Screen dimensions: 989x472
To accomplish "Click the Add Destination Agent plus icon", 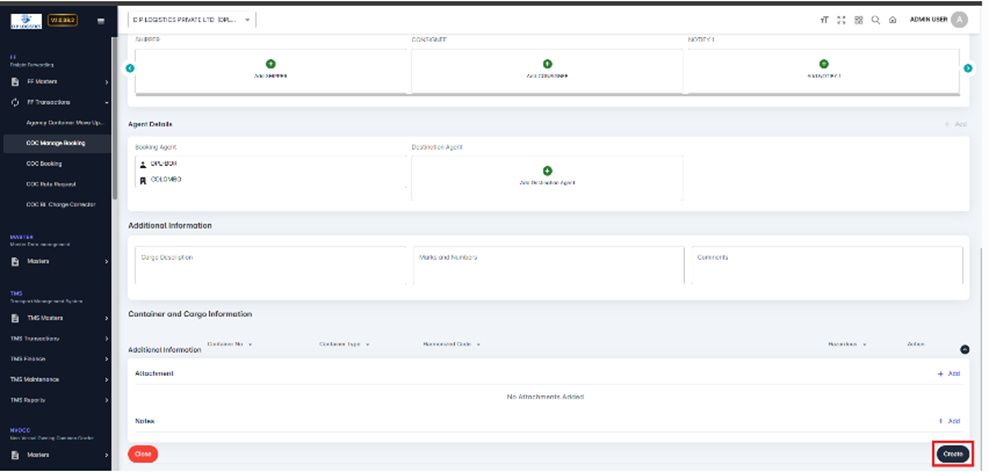I will (547, 171).
